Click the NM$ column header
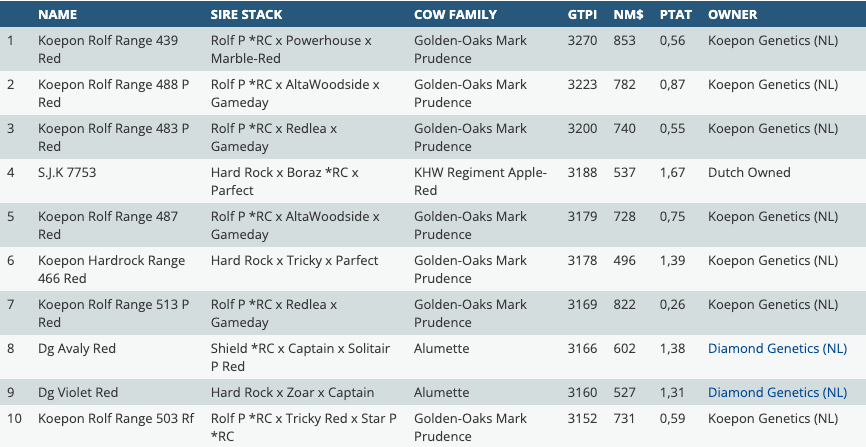 pyautogui.click(x=627, y=15)
